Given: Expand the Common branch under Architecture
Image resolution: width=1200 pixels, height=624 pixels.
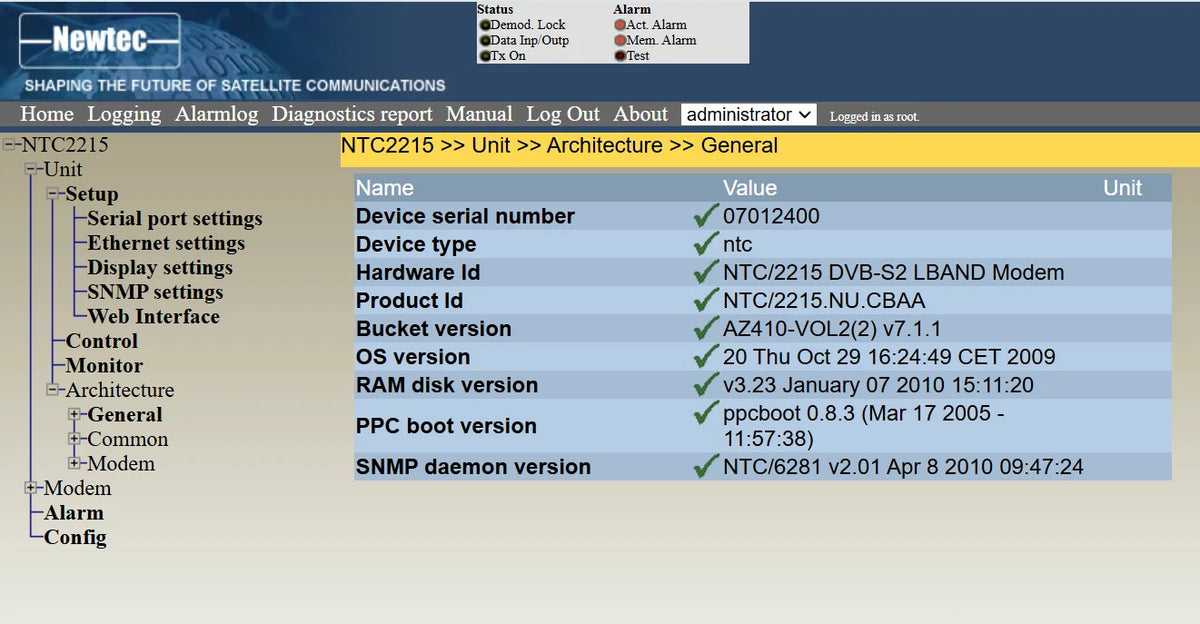Looking at the screenshot, I should [75, 439].
